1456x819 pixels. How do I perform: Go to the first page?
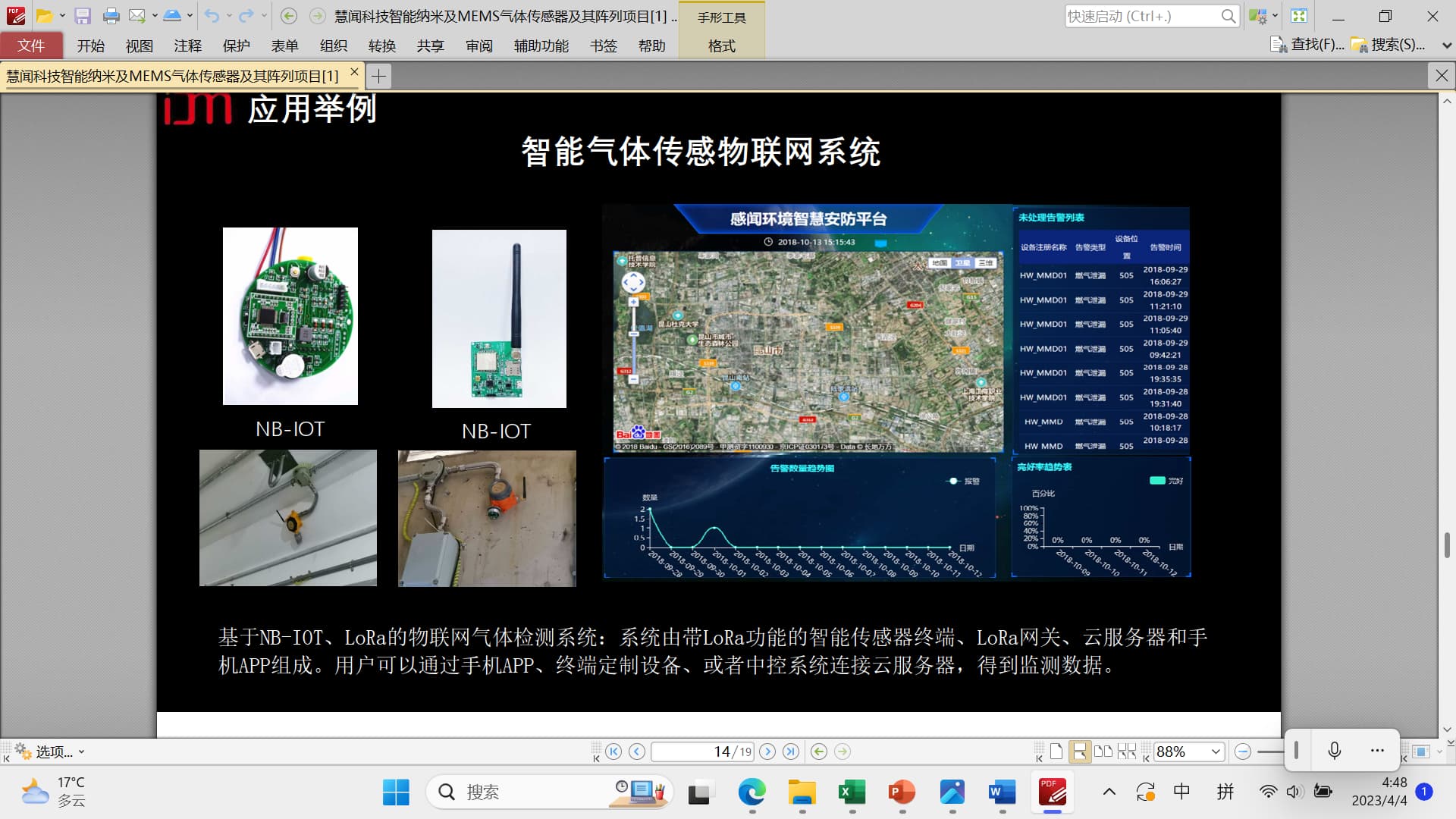613,752
